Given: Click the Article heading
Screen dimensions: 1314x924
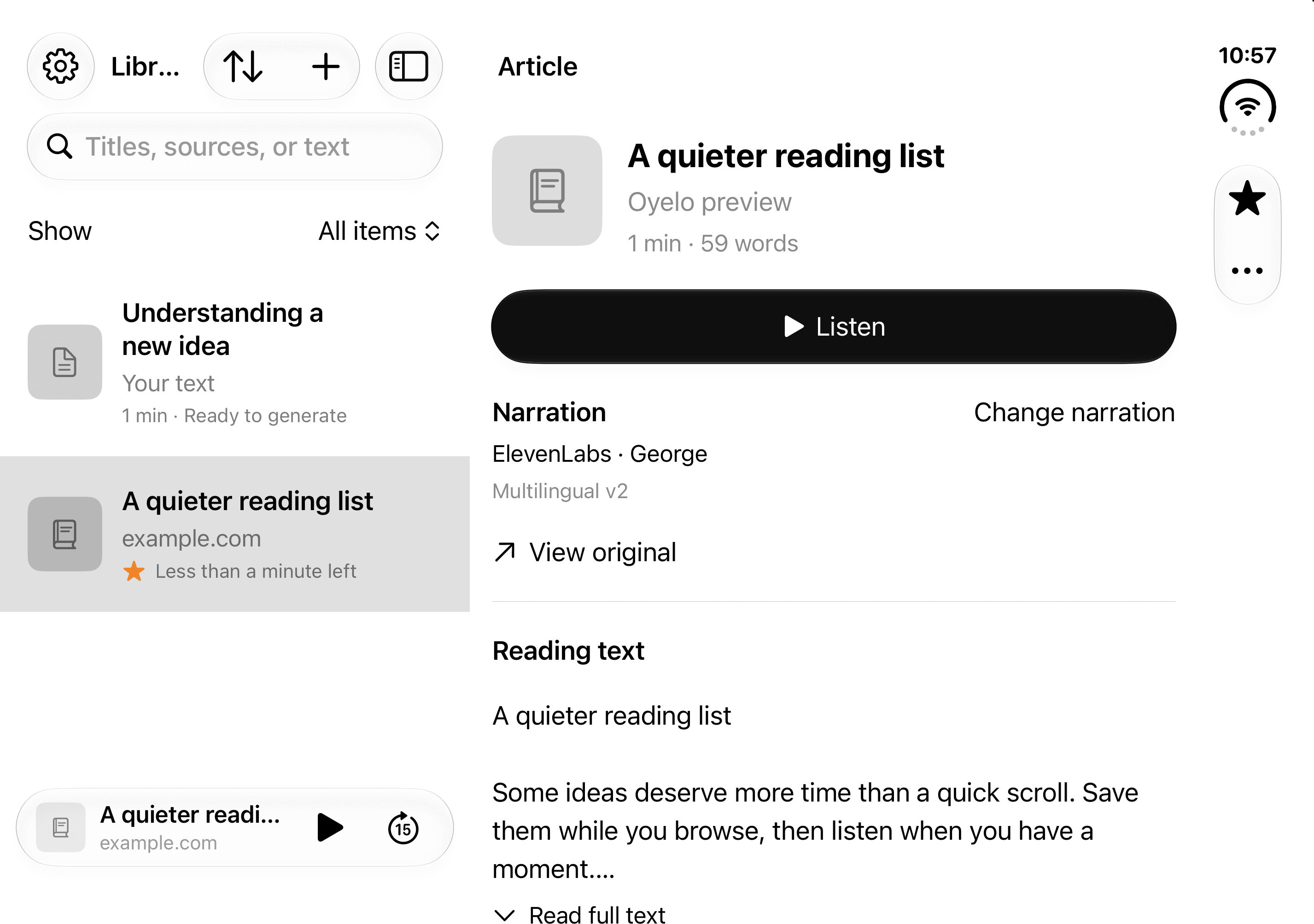Looking at the screenshot, I should click(537, 66).
